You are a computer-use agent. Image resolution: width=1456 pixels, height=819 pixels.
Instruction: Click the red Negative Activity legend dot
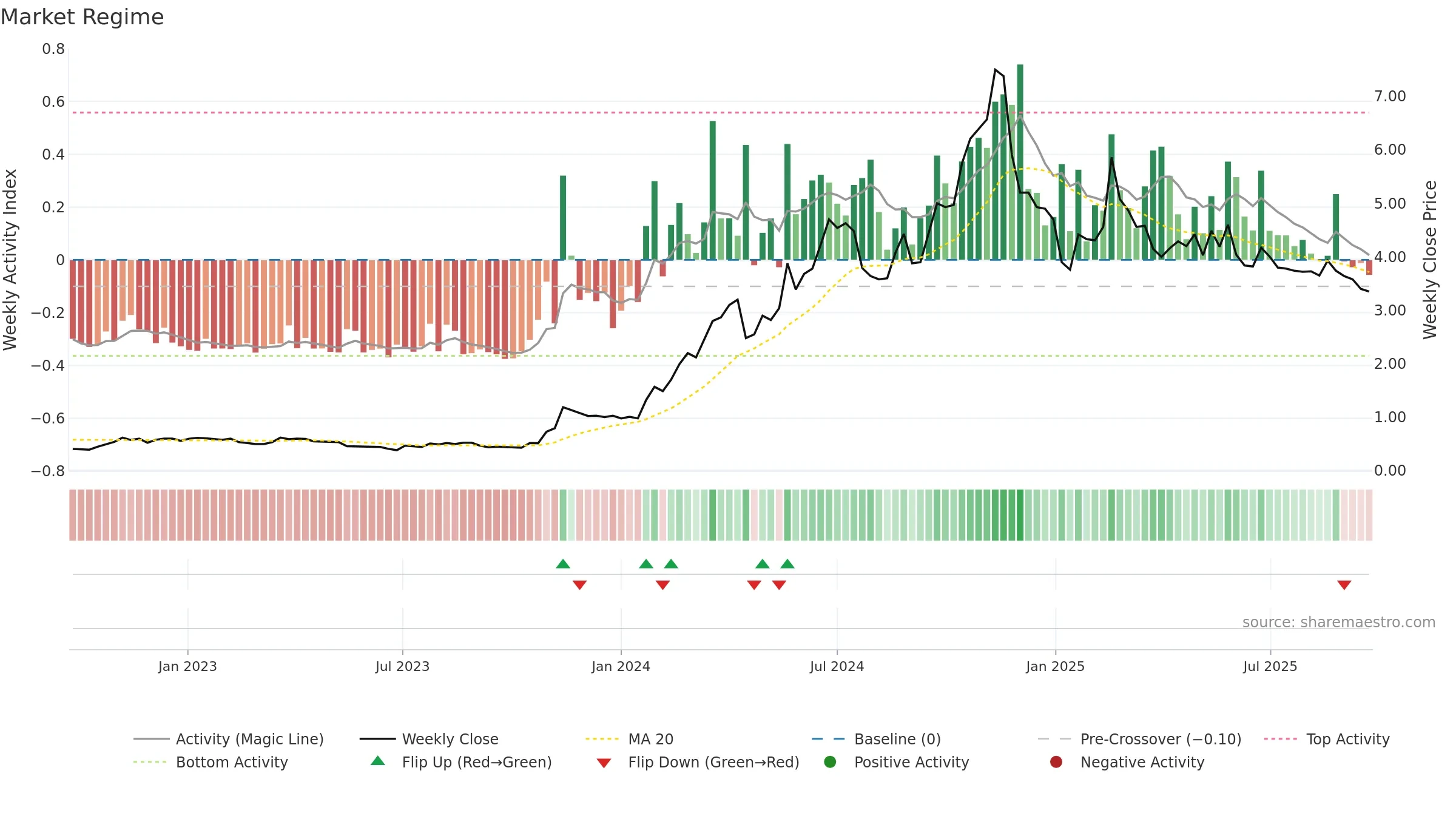pyautogui.click(x=1056, y=761)
